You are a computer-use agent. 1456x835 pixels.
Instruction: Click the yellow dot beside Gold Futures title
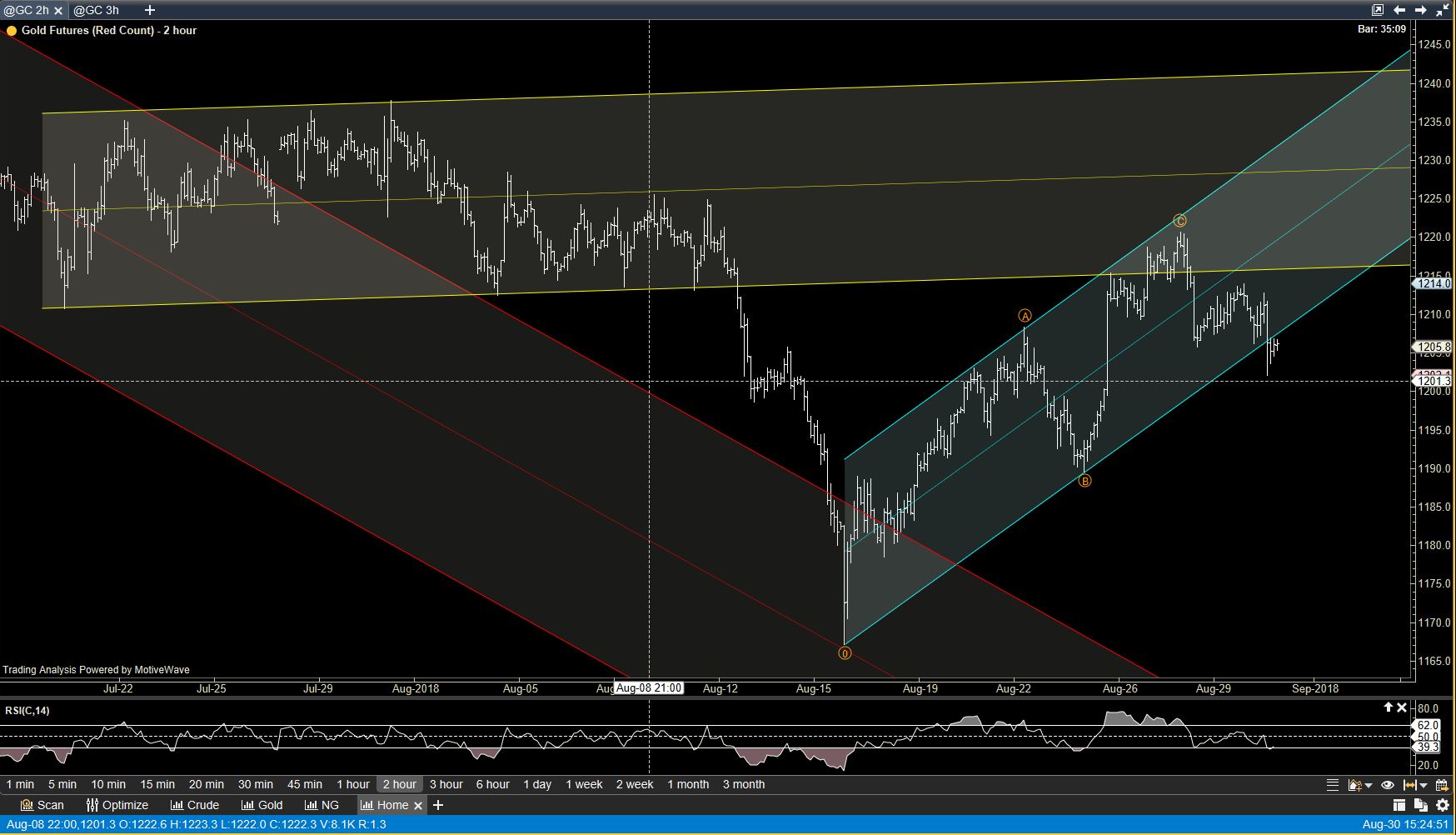(x=12, y=31)
